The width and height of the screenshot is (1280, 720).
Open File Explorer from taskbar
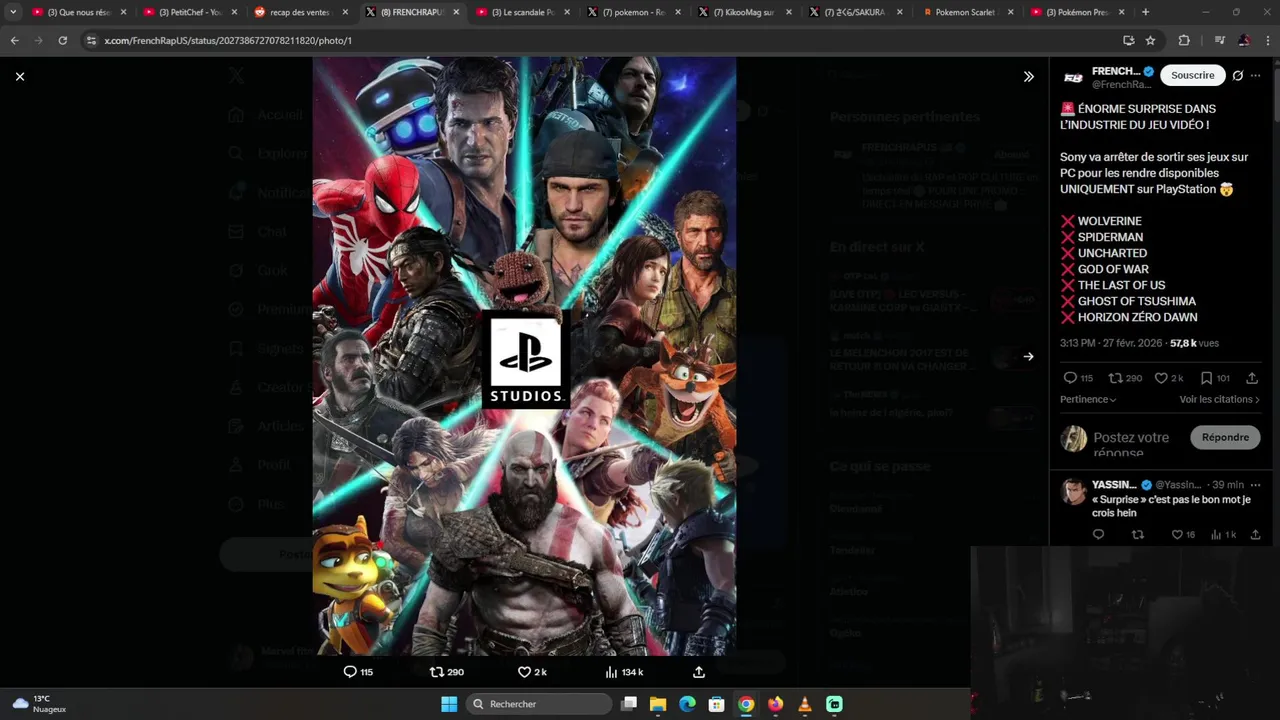click(658, 704)
